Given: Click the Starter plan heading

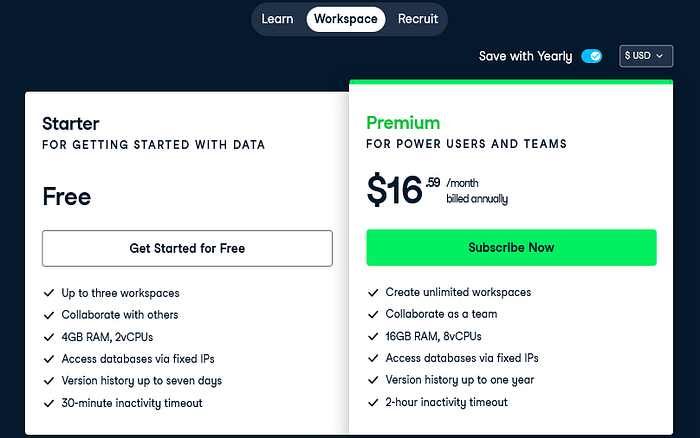Looking at the screenshot, I should tap(71, 124).
